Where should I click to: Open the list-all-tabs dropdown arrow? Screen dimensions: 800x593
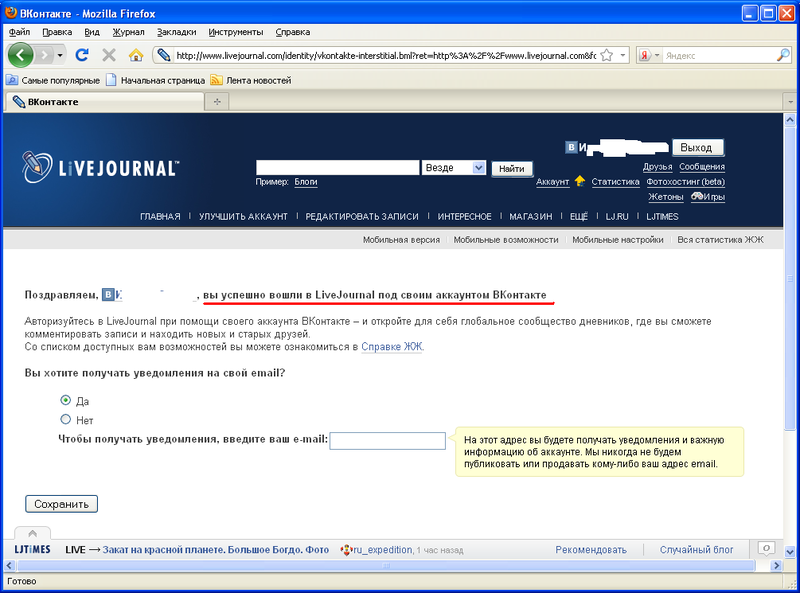790,102
